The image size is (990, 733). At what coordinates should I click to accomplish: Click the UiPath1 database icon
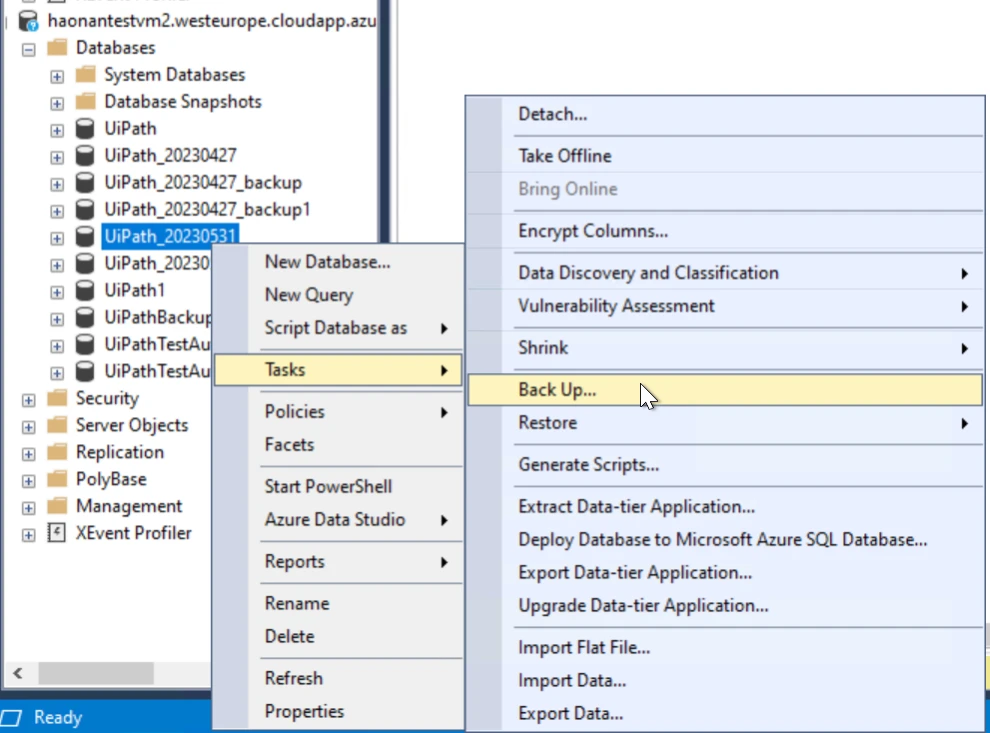click(x=85, y=290)
